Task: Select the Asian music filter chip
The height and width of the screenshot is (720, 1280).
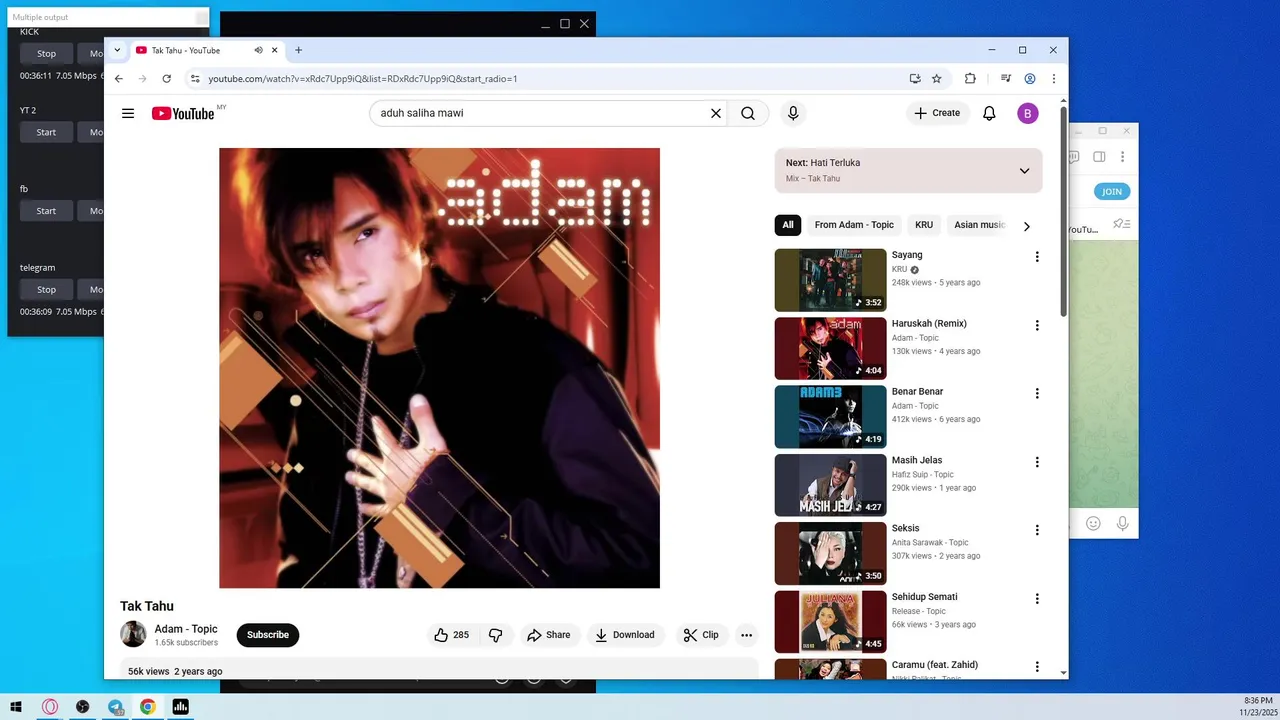Action: click(979, 225)
